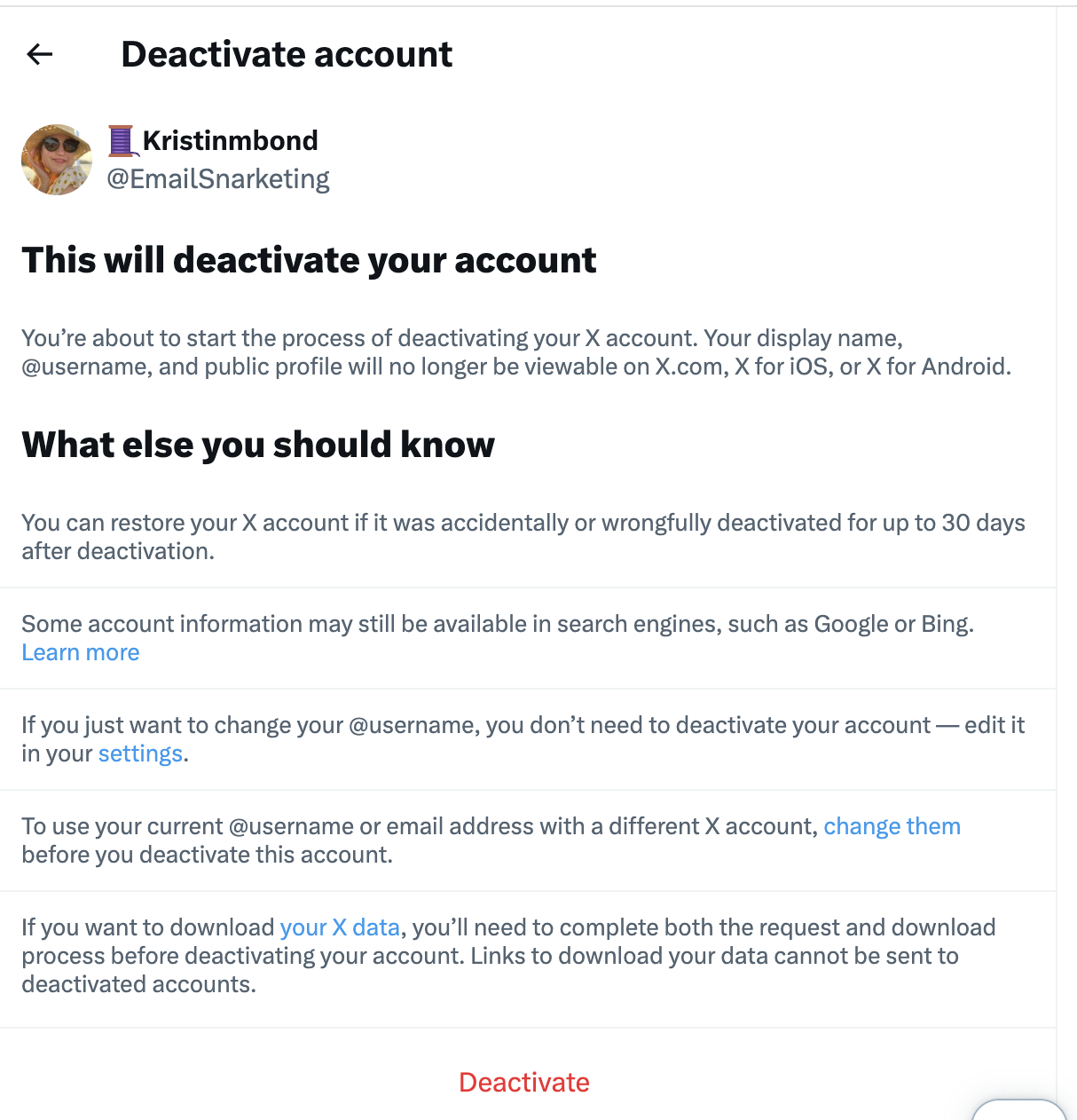Screen dimensions: 1077x1120
Task: Follow the settings link
Action: click(140, 754)
